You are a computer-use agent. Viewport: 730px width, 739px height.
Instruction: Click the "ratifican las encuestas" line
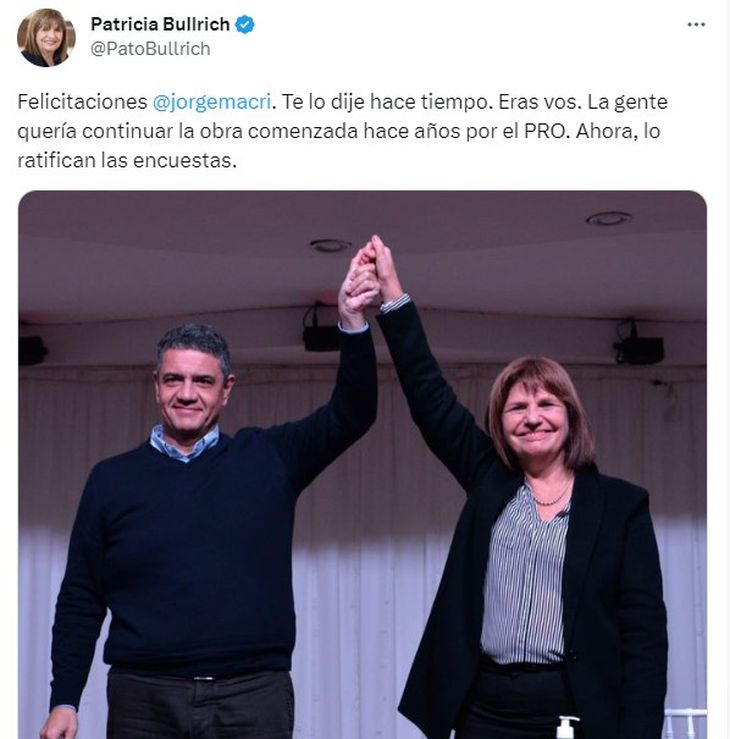pyautogui.click(x=127, y=160)
